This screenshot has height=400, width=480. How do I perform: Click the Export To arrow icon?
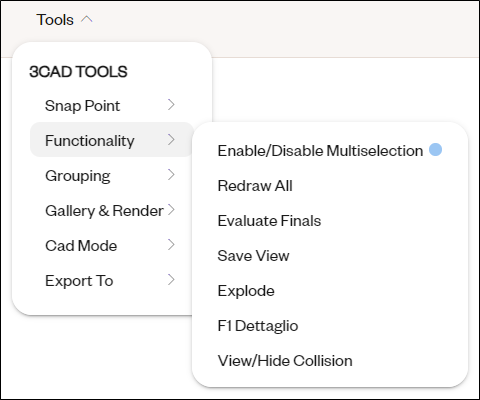pos(171,280)
